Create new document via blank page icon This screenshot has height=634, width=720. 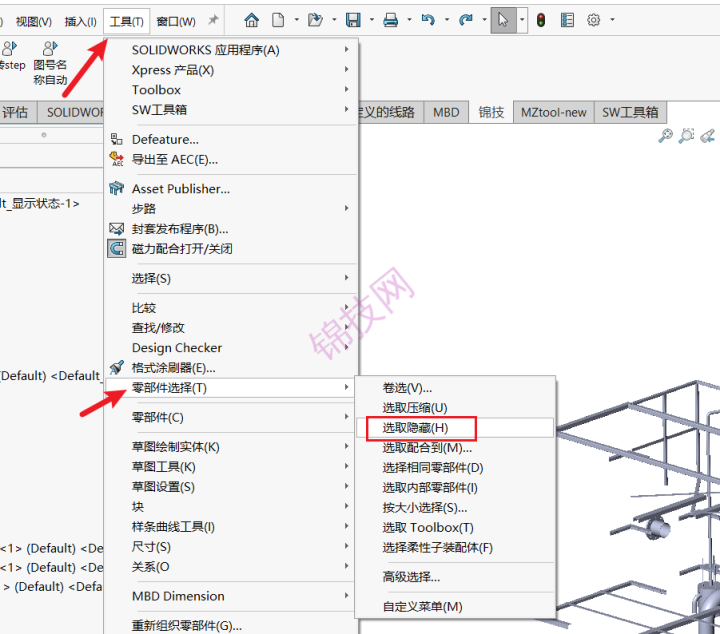coord(278,20)
